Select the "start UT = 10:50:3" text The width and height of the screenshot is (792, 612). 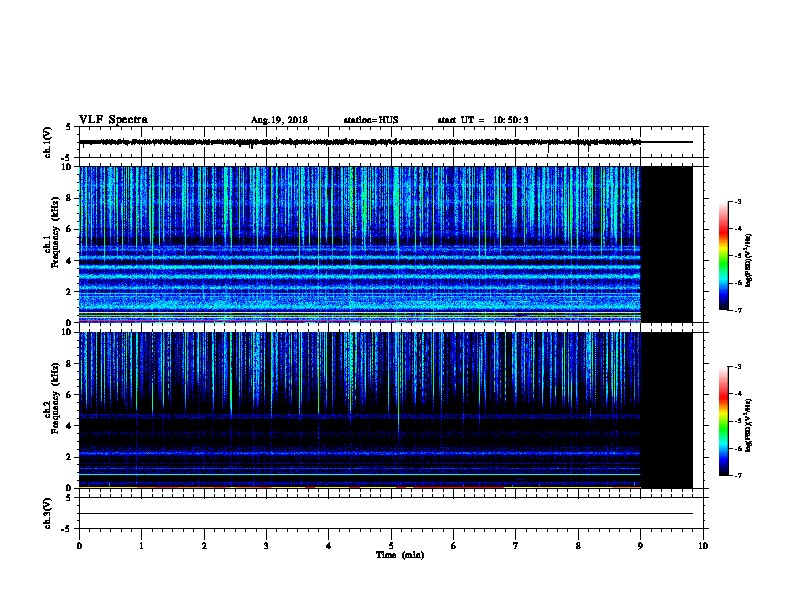coord(483,120)
